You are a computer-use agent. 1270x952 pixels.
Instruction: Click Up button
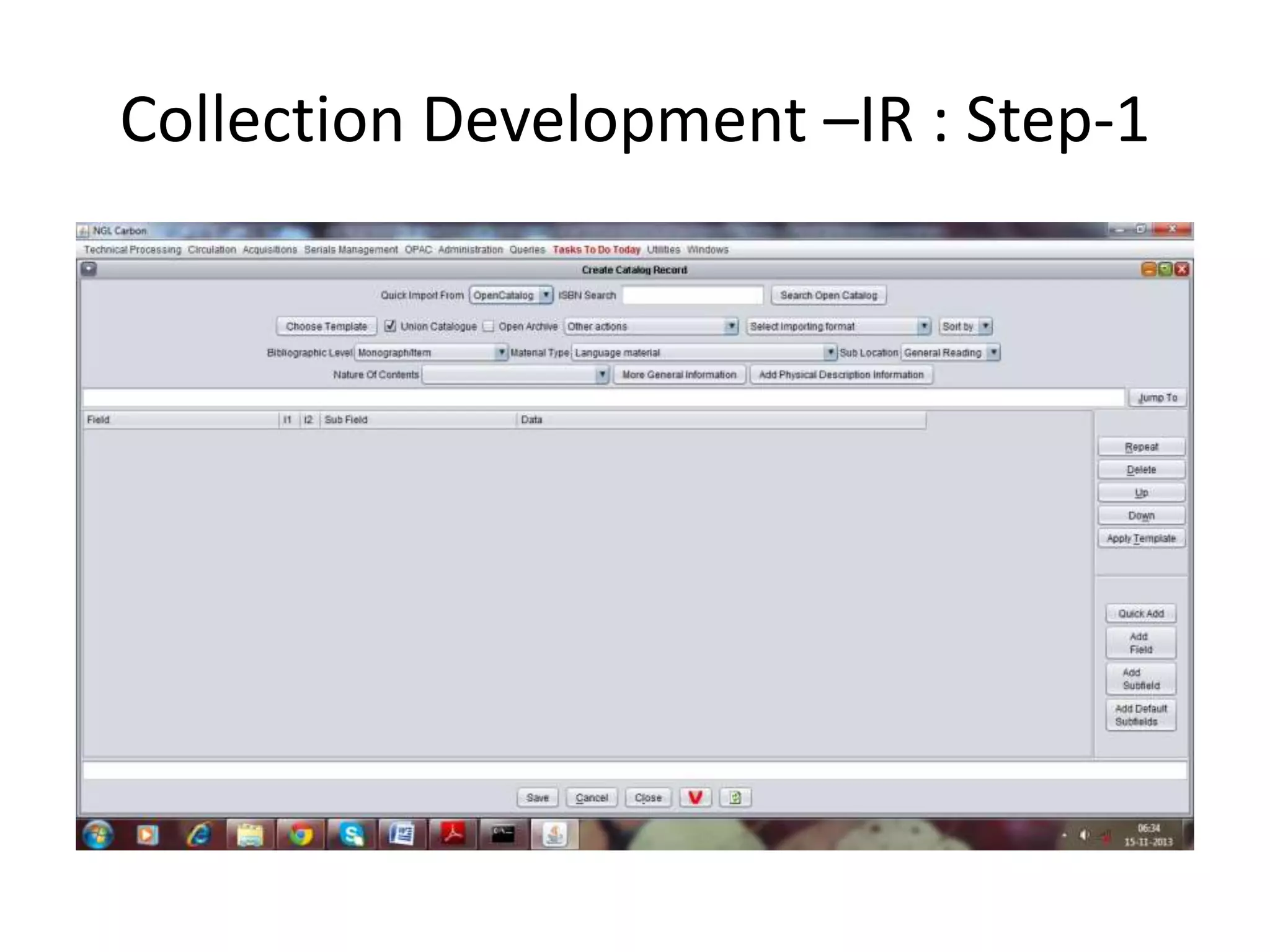[x=1141, y=492]
